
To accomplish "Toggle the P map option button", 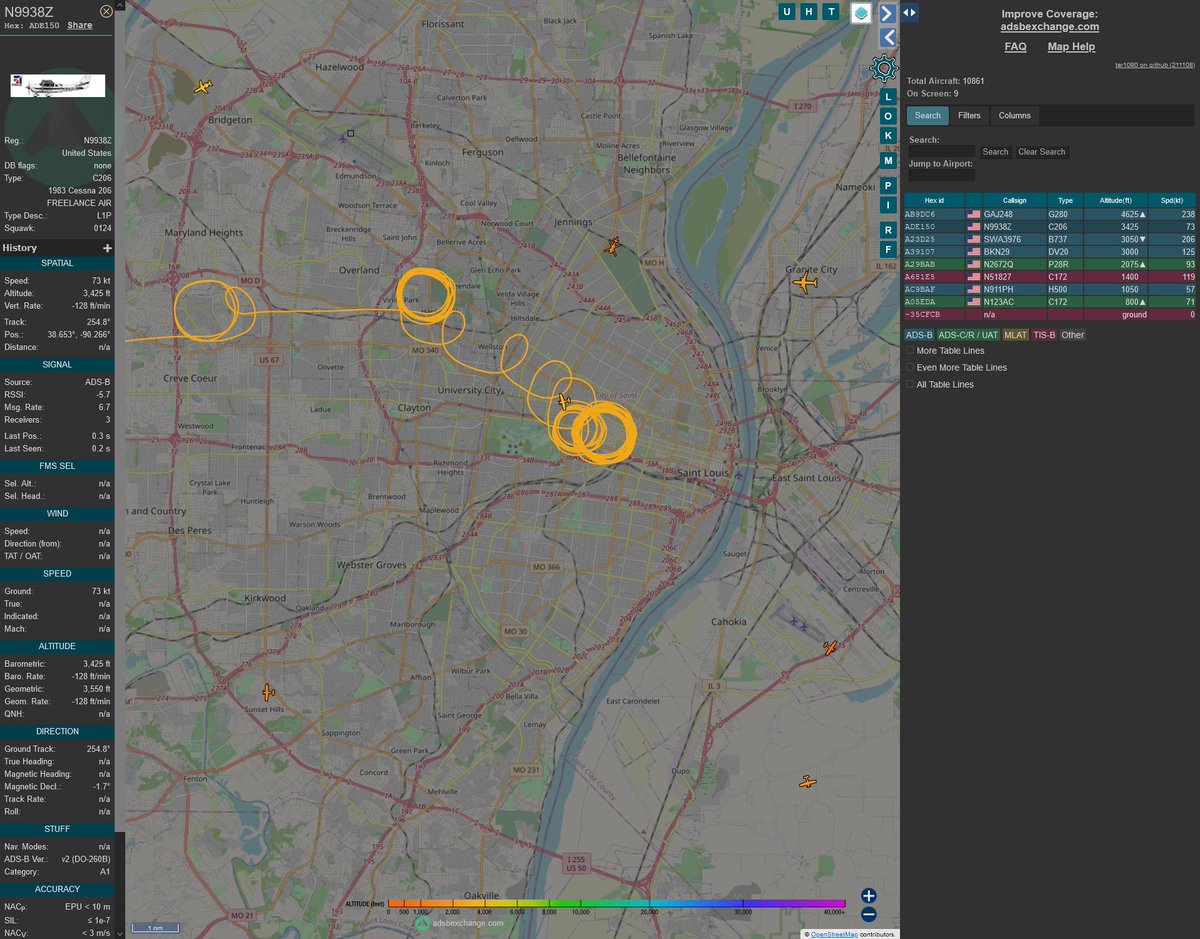I will point(888,184).
